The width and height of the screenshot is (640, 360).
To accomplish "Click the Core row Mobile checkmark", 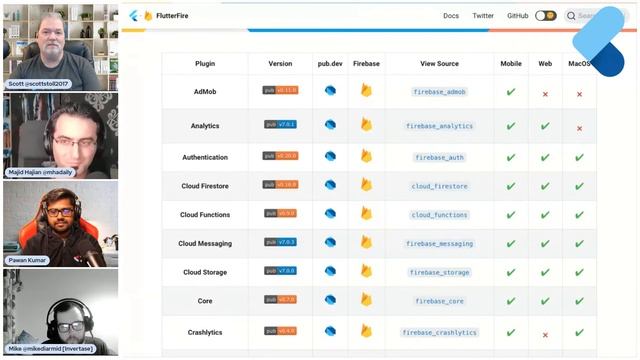I will (x=511, y=301).
